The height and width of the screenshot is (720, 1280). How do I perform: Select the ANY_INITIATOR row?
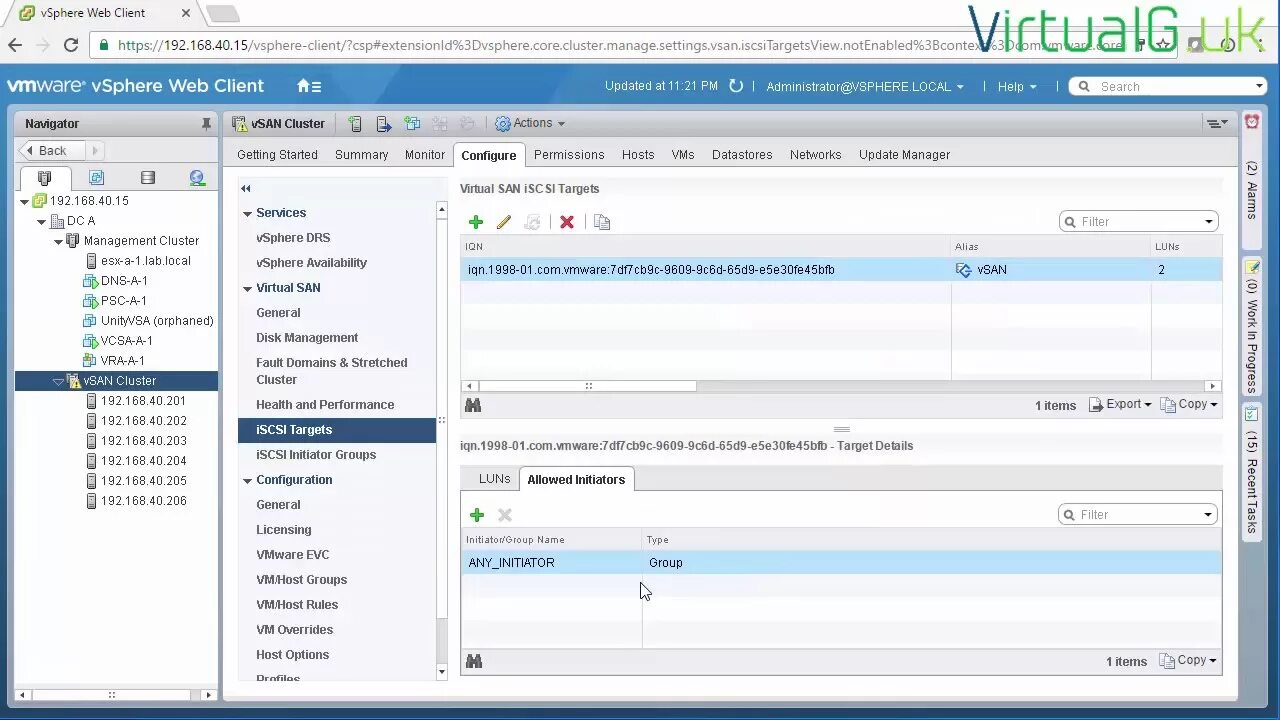[x=841, y=563]
